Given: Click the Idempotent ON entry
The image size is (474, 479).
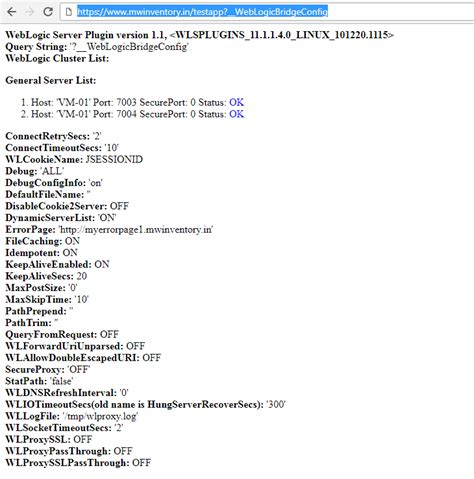Looking at the screenshot, I should 42,253.
